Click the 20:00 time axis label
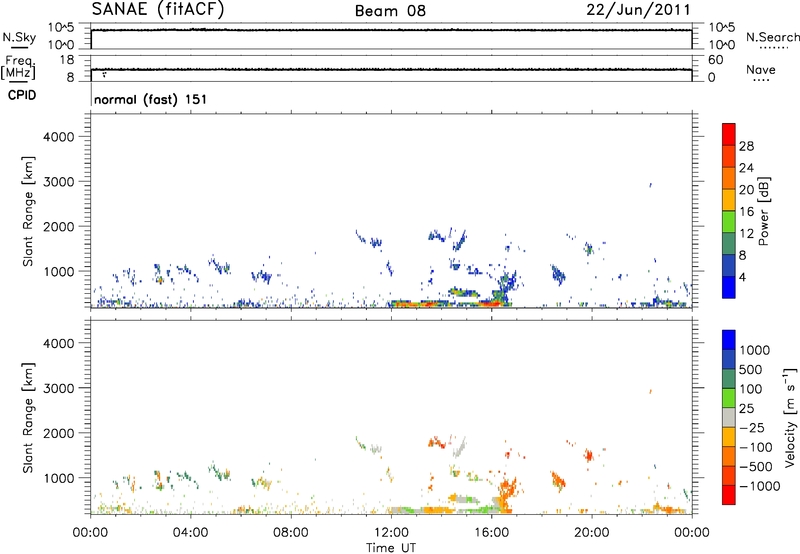 [591, 533]
